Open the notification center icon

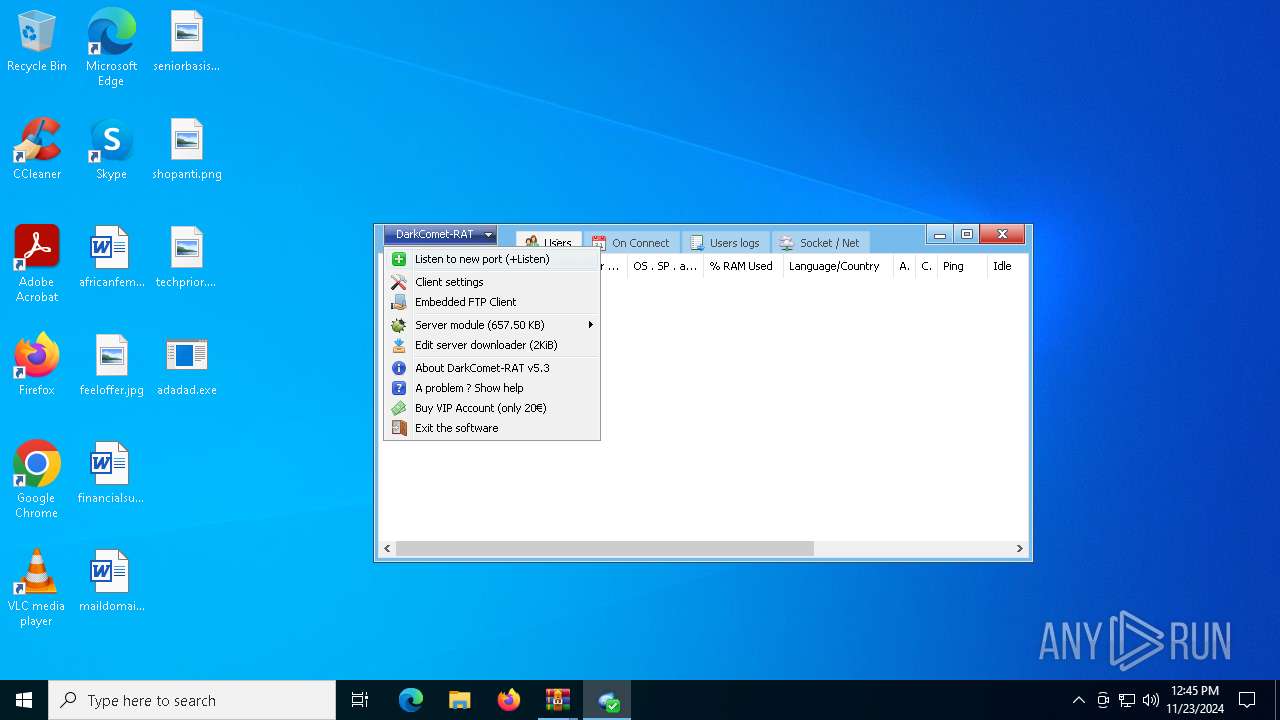1247,700
